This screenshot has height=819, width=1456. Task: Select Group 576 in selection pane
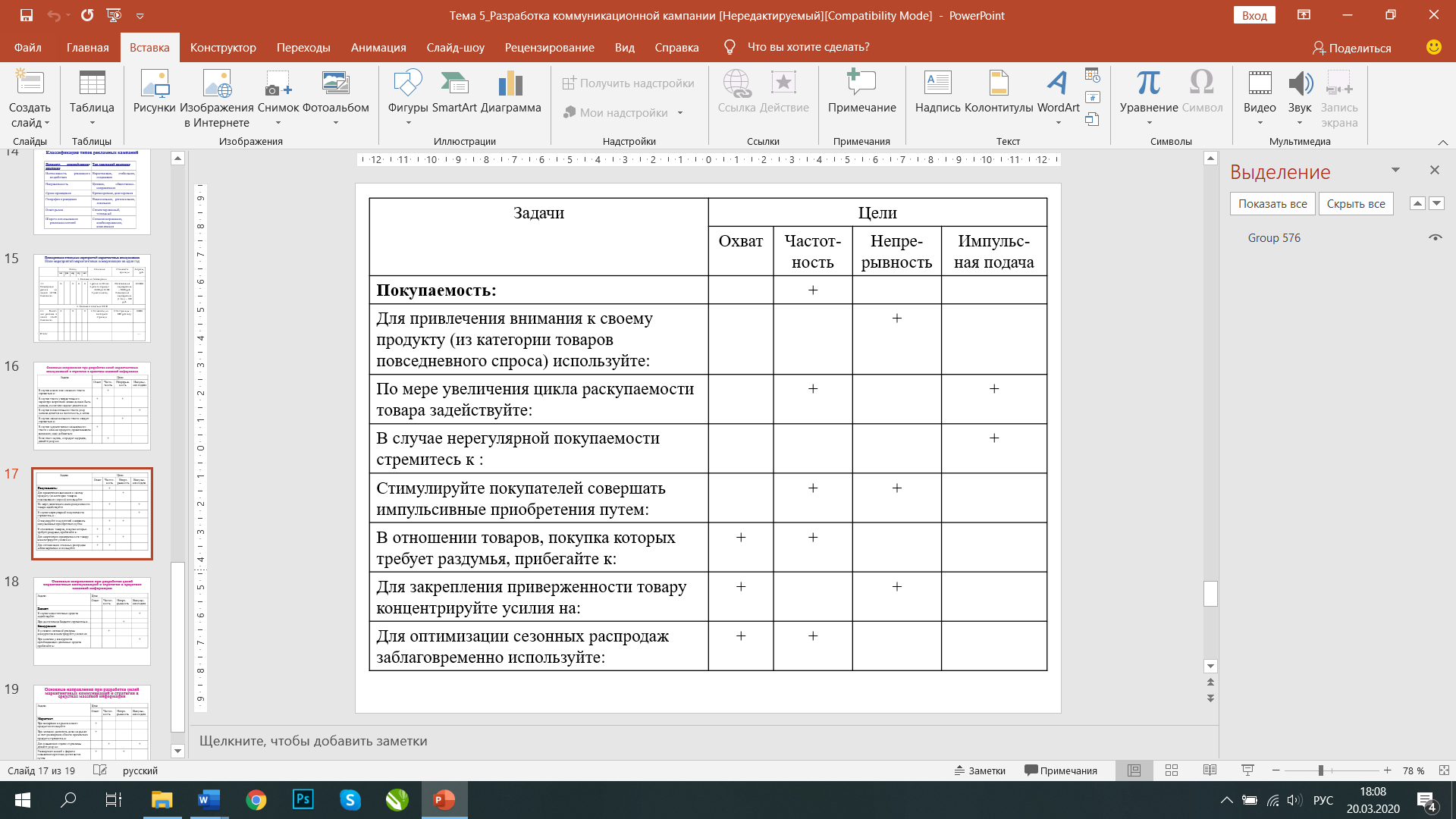pos(1274,238)
